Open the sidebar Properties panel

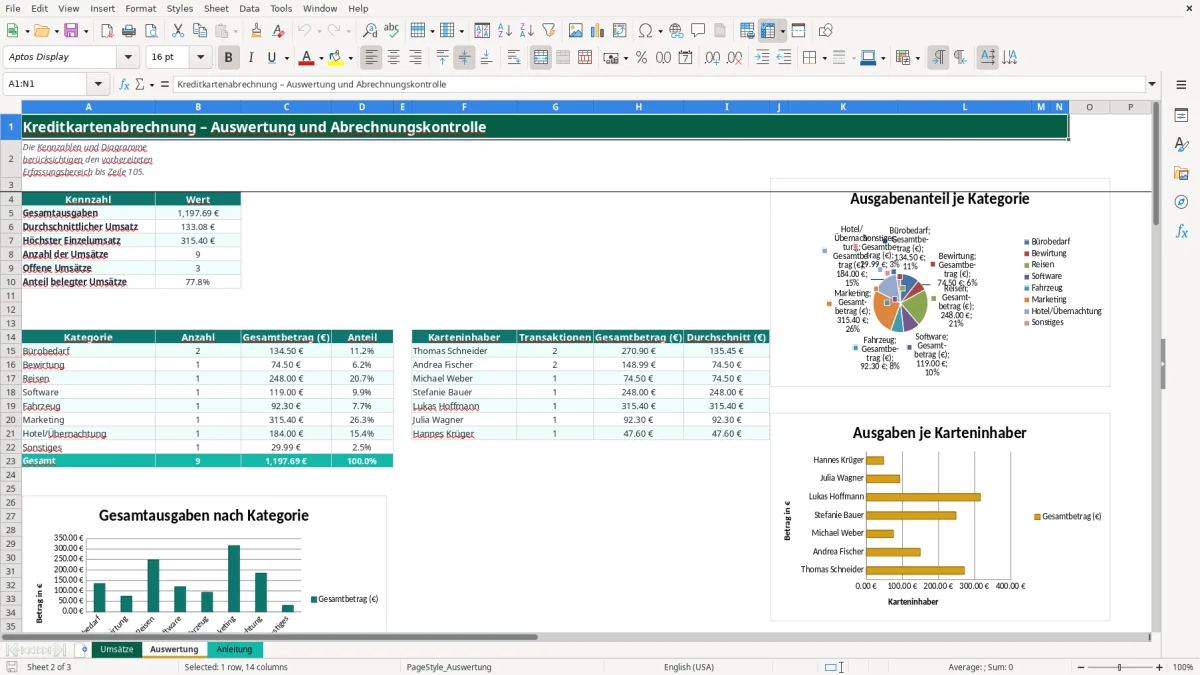(1181, 116)
